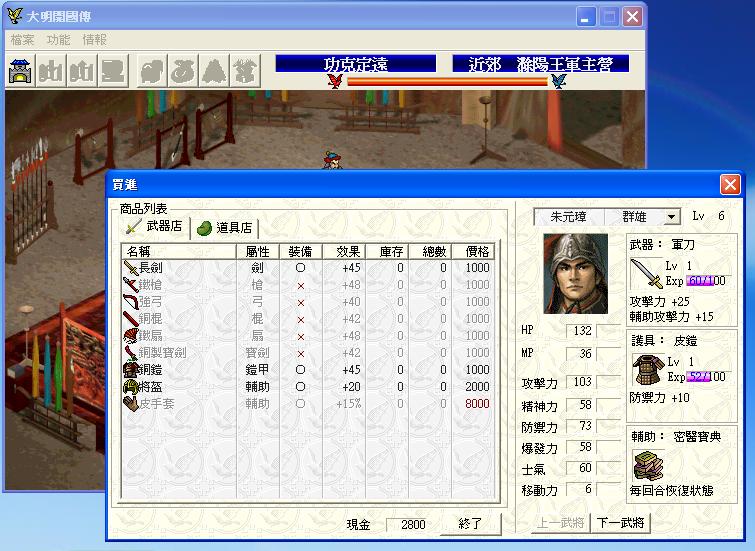This screenshot has height=551, width=755.
Task: Click the +15% effect cell
Action: tap(349, 404)
